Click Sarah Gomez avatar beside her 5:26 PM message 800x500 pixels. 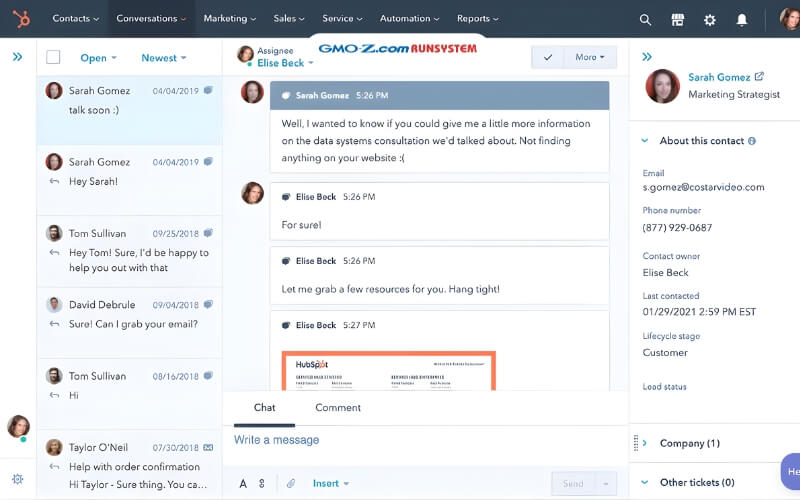point(252,92)
